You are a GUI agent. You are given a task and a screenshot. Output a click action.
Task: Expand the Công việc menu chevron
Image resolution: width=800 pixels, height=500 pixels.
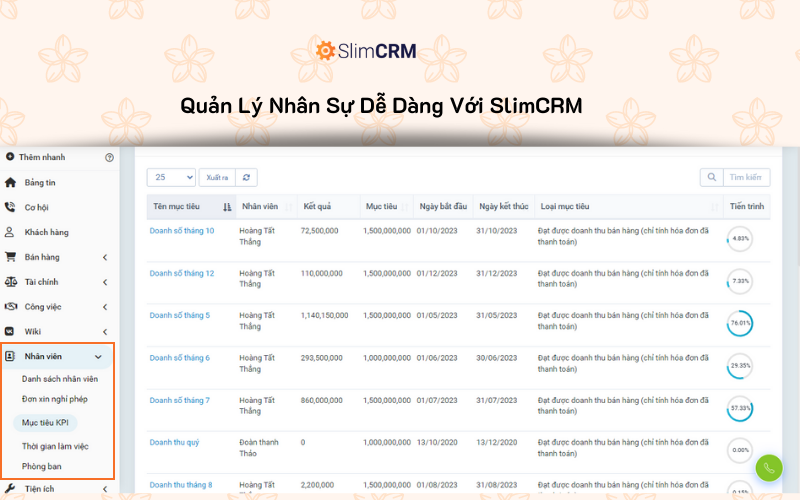coord(105,307)
